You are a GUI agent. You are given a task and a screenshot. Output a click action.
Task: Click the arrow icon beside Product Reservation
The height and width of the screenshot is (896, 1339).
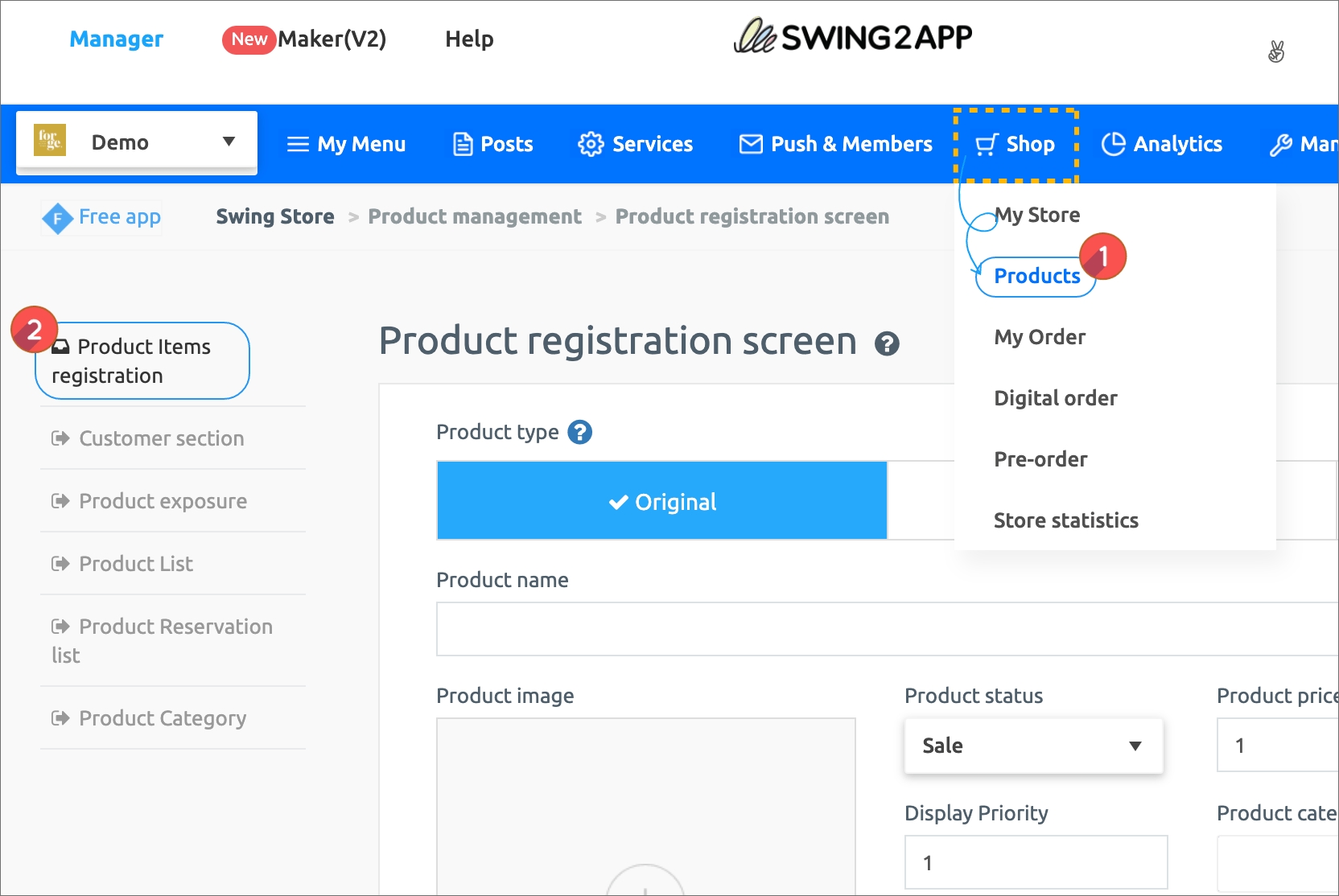(60, 627)
